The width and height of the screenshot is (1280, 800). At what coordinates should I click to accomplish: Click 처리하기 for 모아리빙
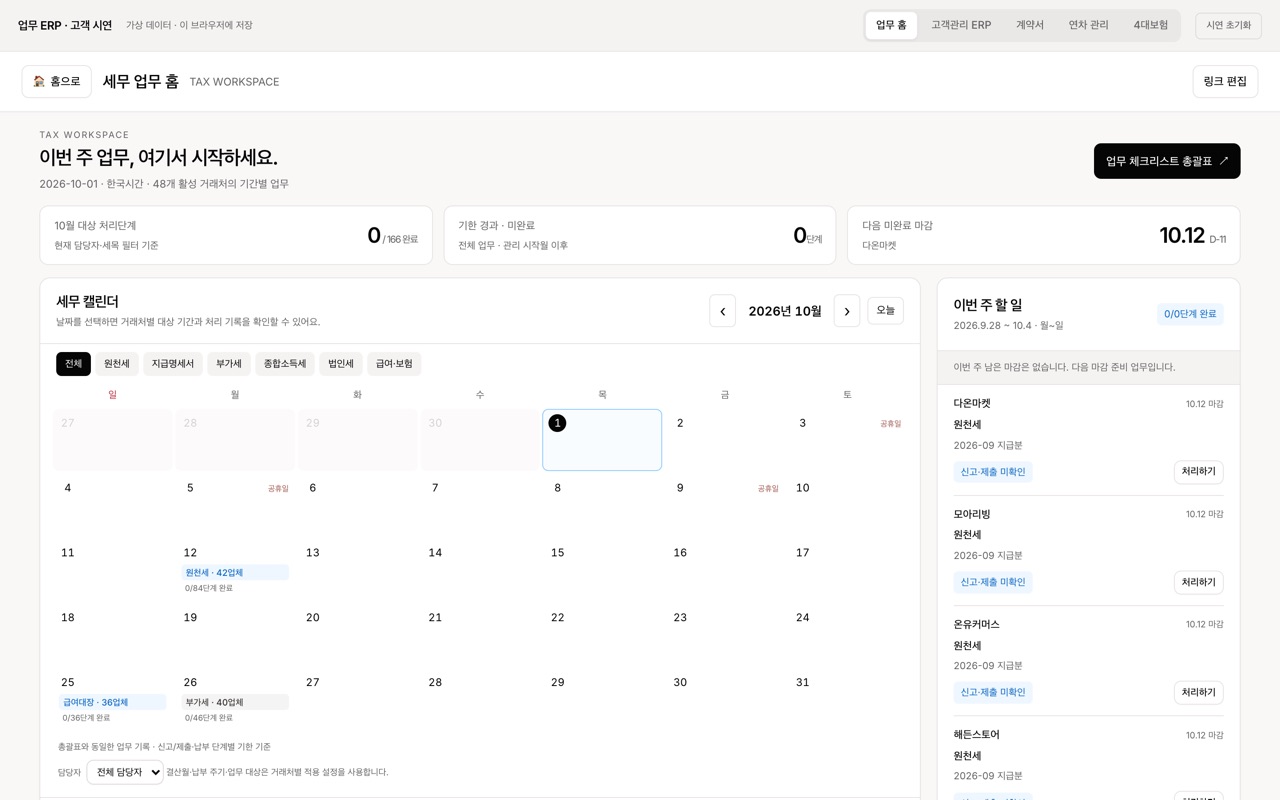[1199, 582]
